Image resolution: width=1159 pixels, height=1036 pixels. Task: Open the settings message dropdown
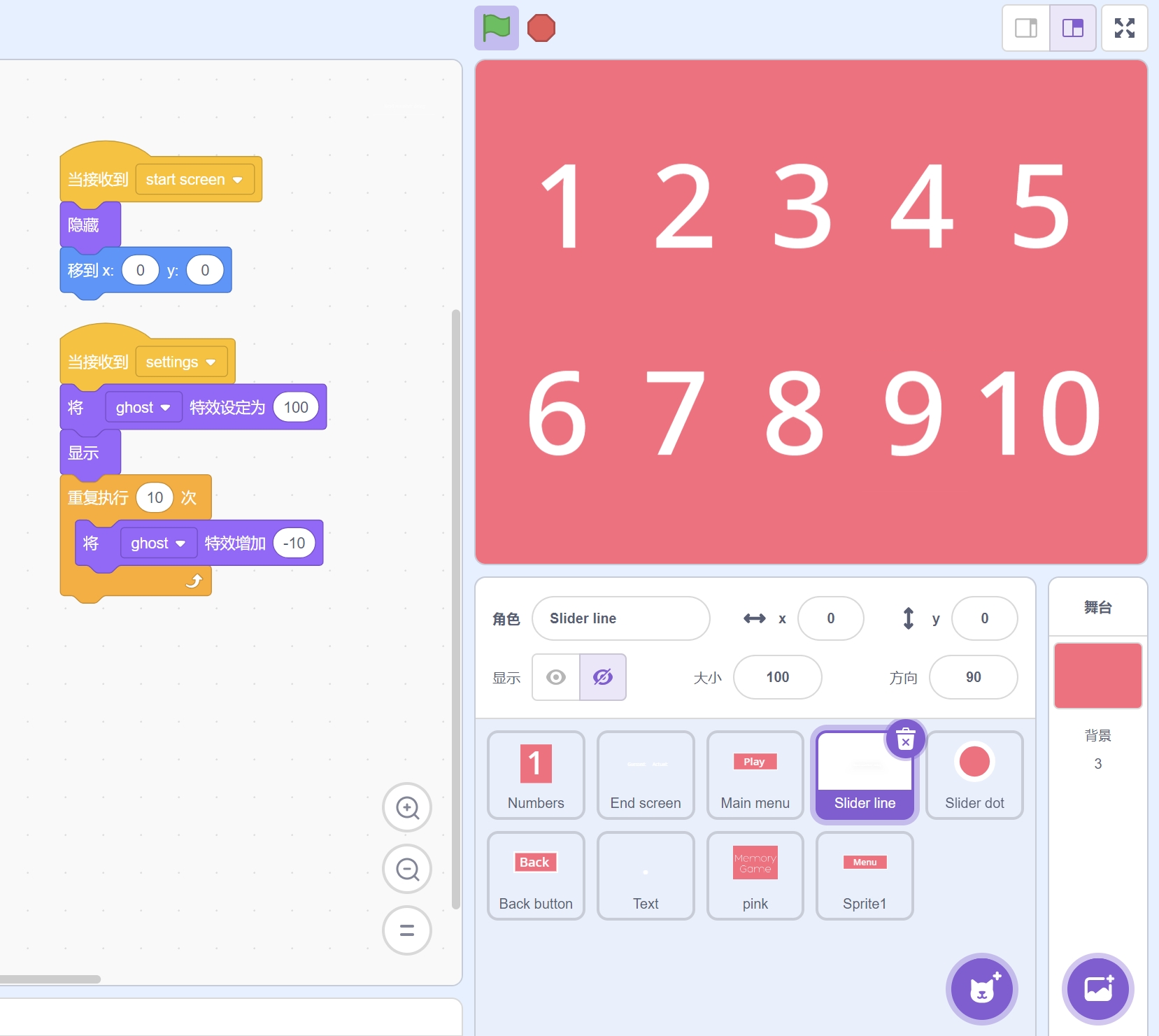(x=211, y=362)
